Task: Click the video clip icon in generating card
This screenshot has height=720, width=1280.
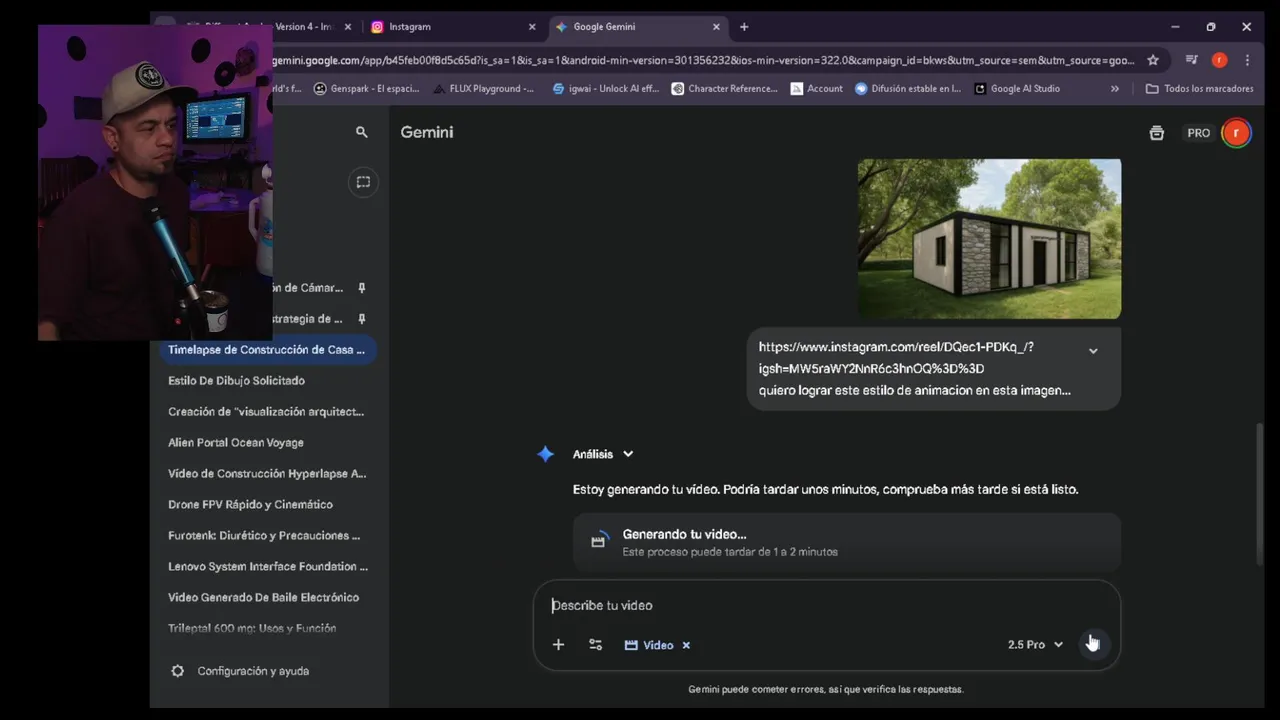Action: [x=598, y=541]
